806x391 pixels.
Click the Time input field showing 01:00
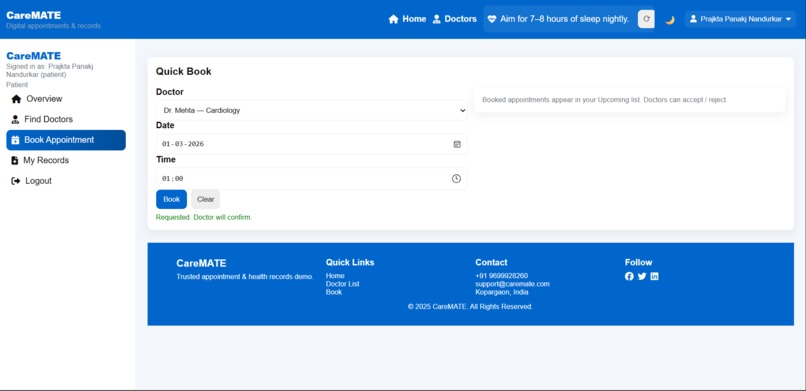click(x=312, y=178)
